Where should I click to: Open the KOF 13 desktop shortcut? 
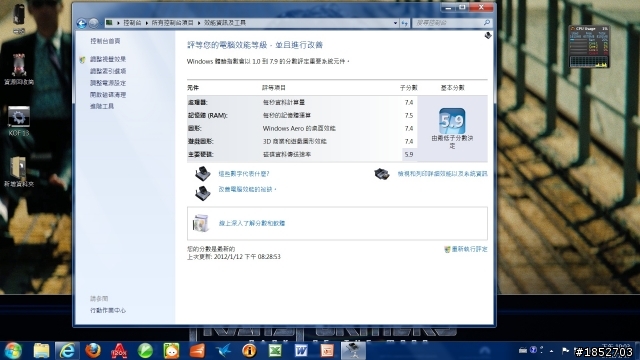click(19, 121)
